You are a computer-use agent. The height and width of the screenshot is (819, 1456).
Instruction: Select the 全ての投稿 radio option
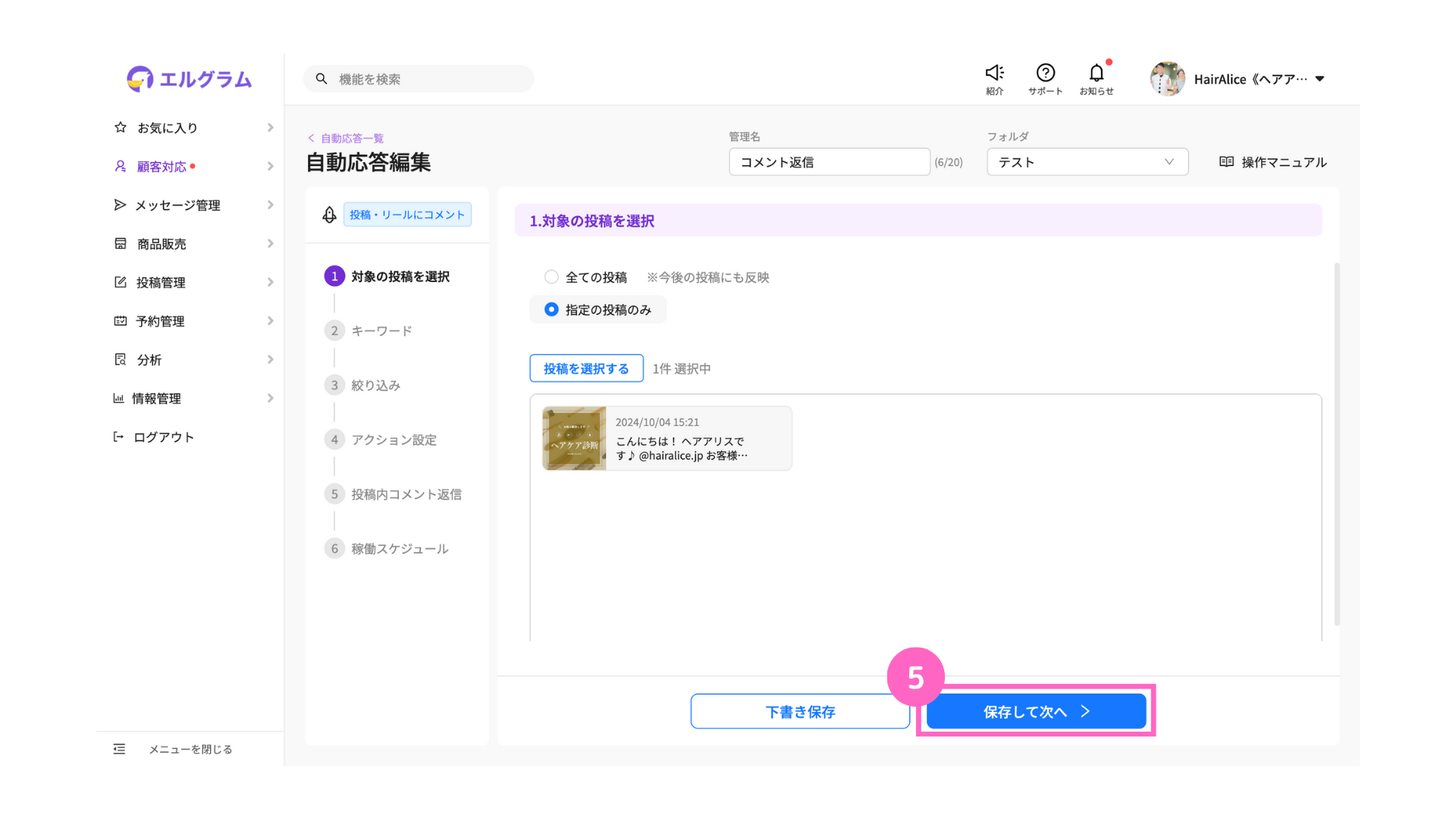[x=551, y=277]
